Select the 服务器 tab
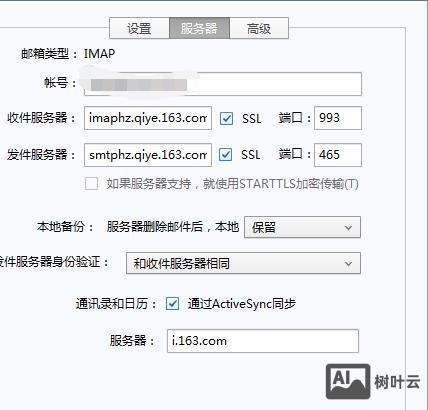 tap(199, 28)
